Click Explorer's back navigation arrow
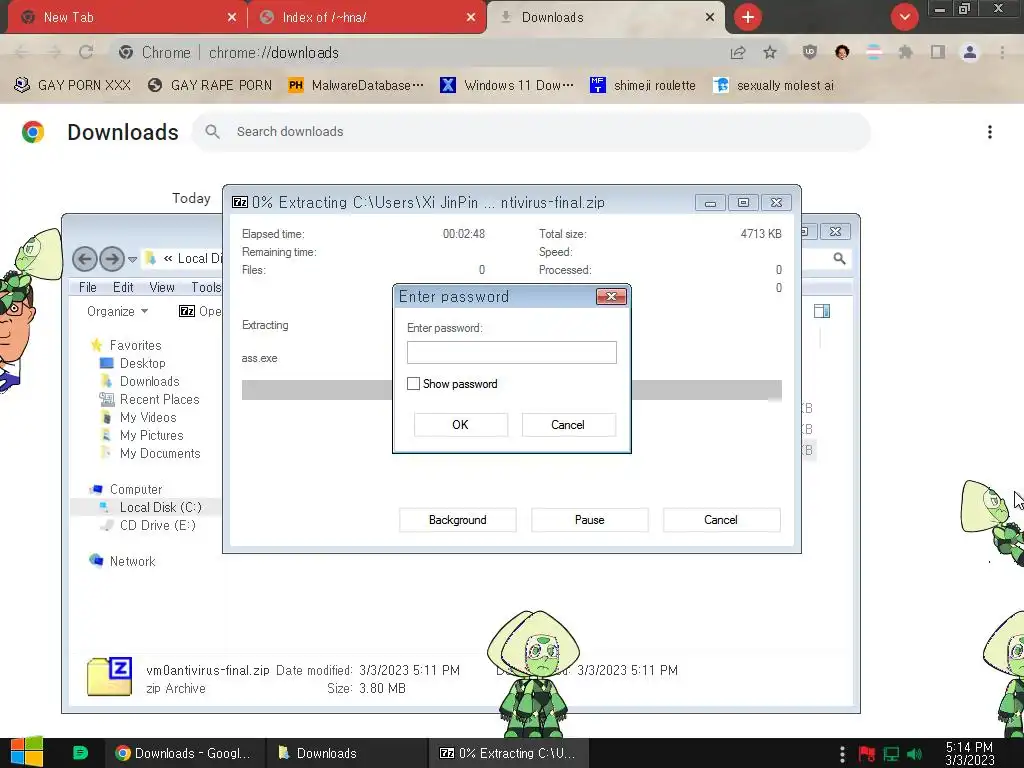This screenshot has width=1024, height=768. click(84, 259)
